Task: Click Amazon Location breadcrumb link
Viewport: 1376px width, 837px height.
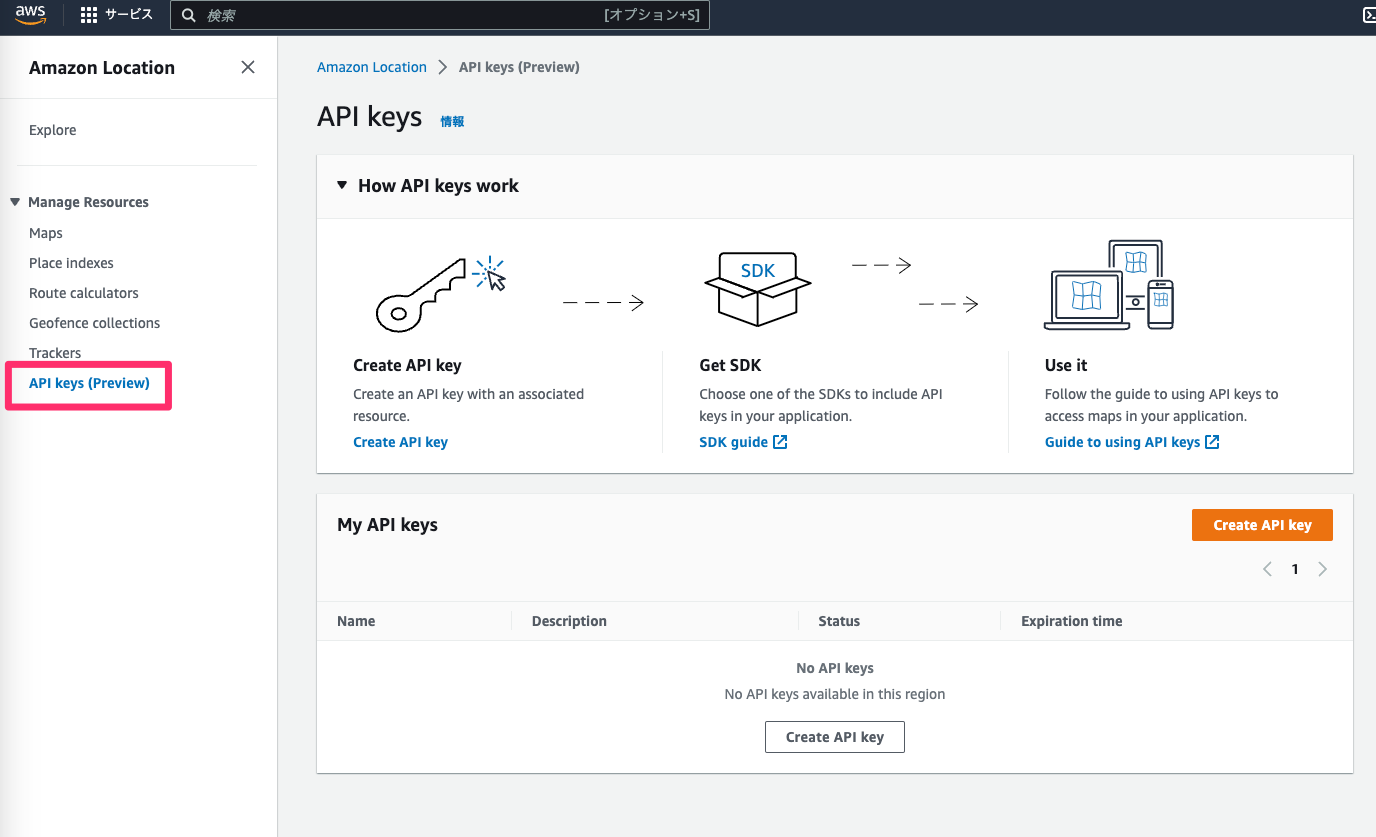Action: click(372, 67)
